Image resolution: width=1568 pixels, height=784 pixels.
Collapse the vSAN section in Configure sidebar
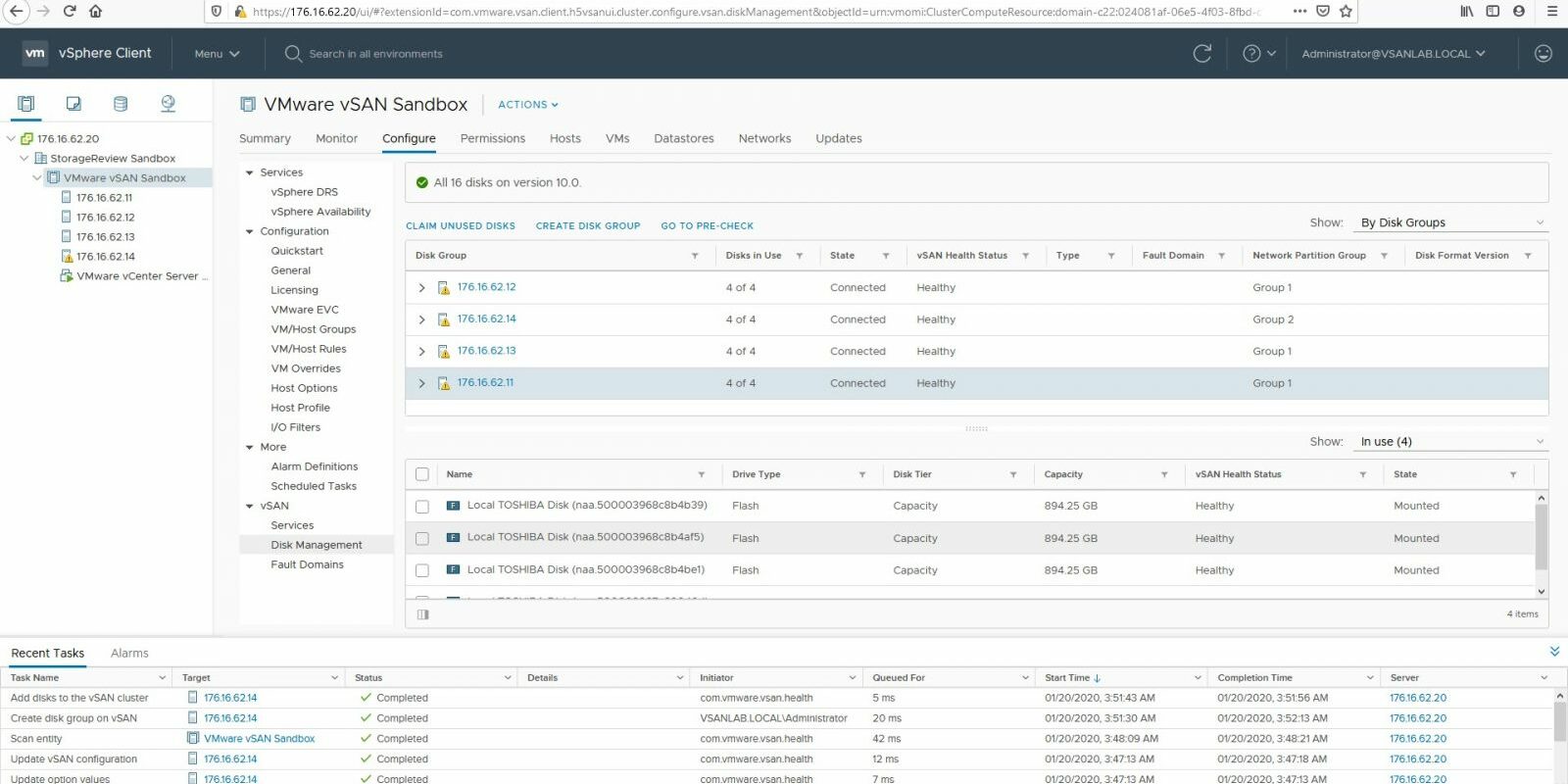(x=250, y=507)
